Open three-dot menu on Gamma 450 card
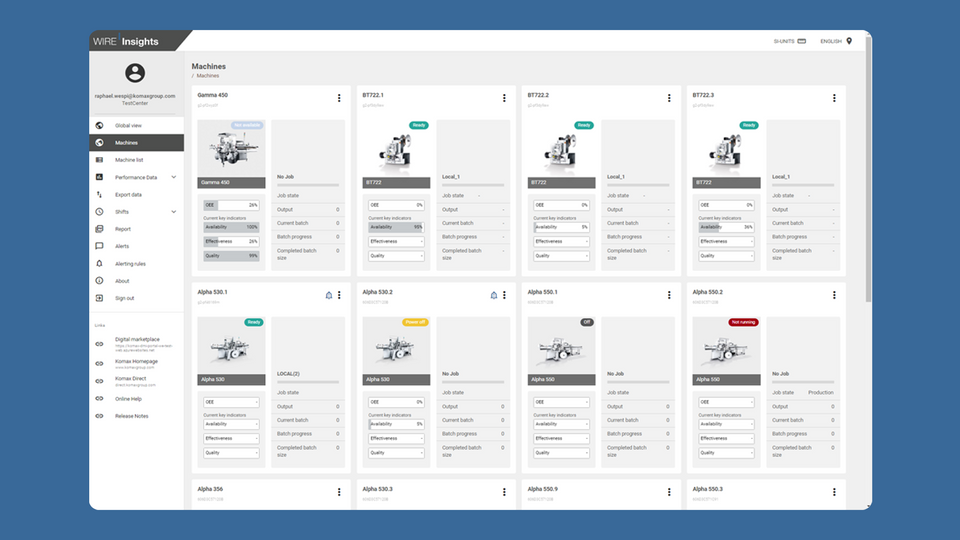This screenshot has height=540, width=960. tap(339, 98)
